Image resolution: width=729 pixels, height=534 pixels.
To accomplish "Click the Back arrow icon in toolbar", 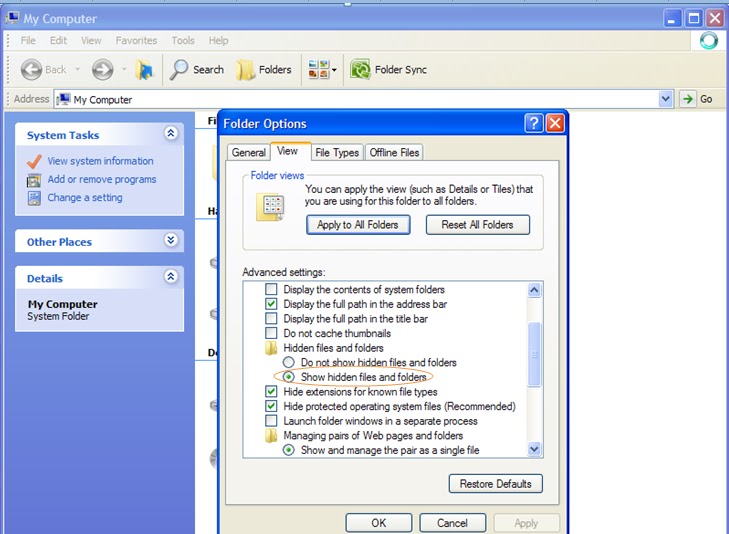I will (32, 70).
